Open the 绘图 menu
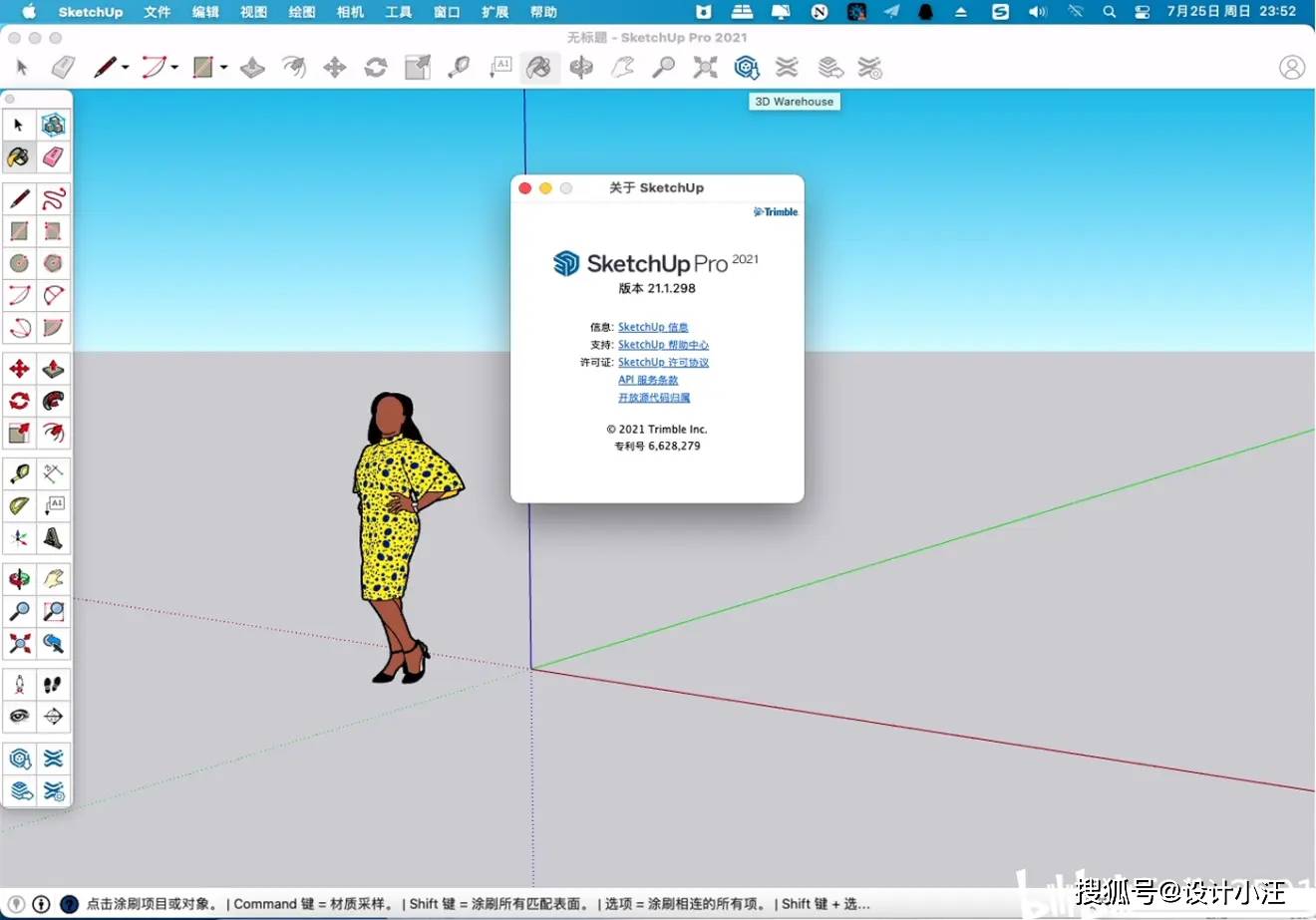 302,12
